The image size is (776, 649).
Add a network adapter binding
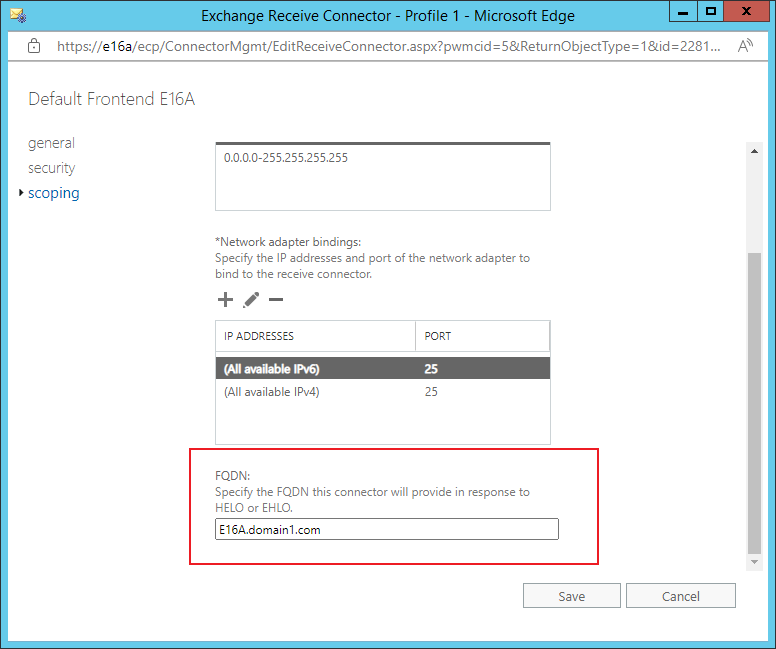pos(225,300)
